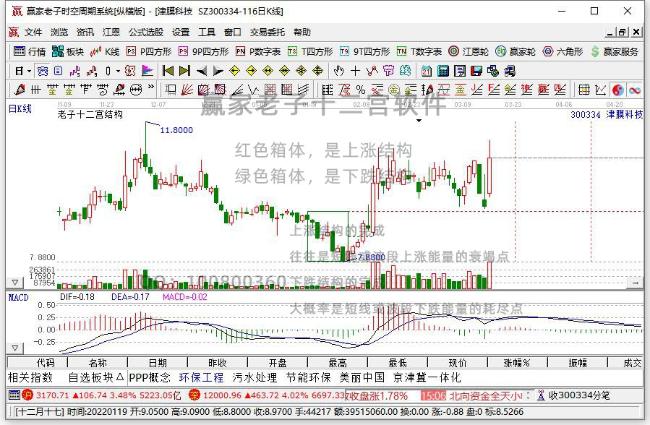Click the red floppy save icon
This screenshot has height=425, width=650.
point(476,71)
